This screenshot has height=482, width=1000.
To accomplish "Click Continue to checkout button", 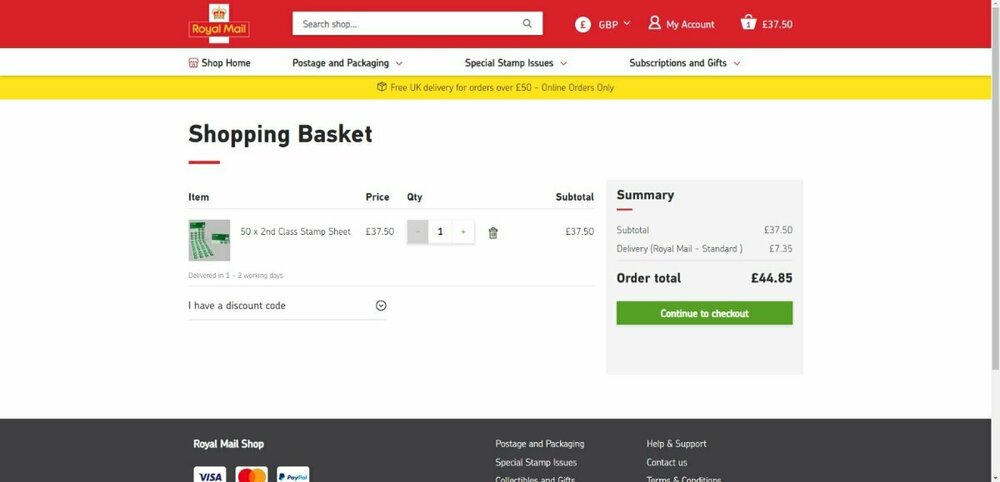I will [704, 314].
